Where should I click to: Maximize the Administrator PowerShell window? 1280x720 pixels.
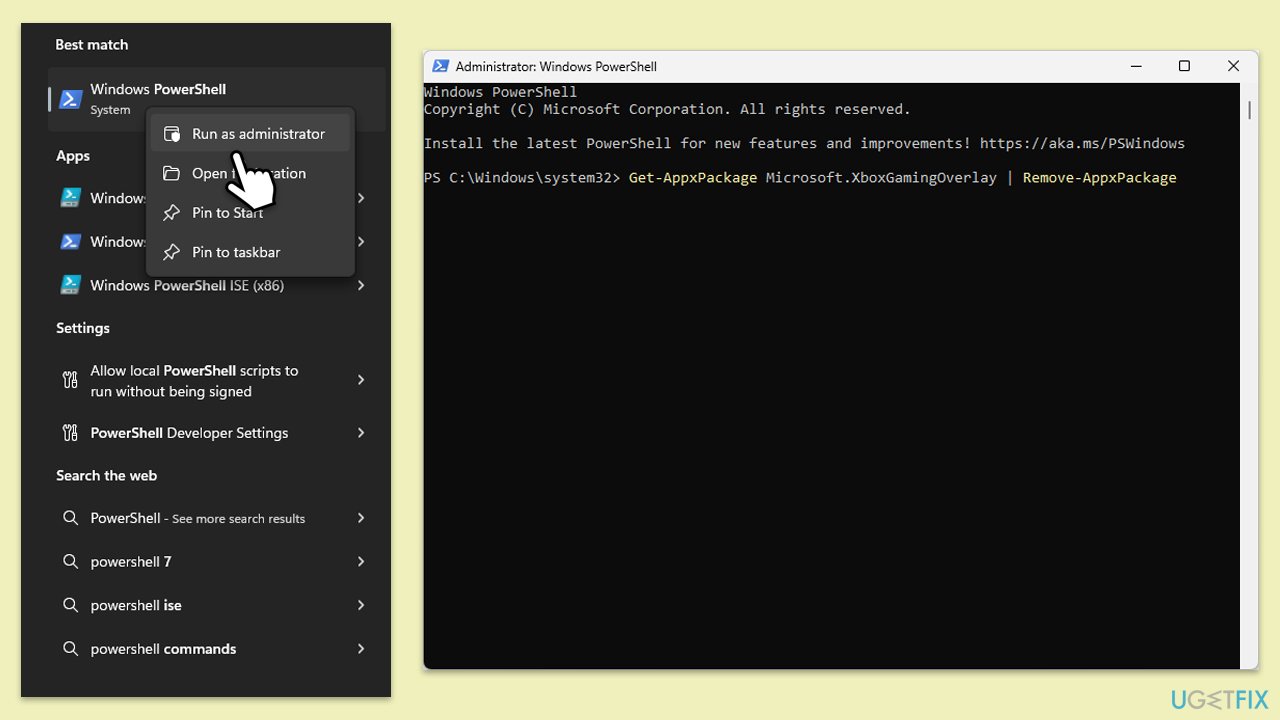[1184, 66]
